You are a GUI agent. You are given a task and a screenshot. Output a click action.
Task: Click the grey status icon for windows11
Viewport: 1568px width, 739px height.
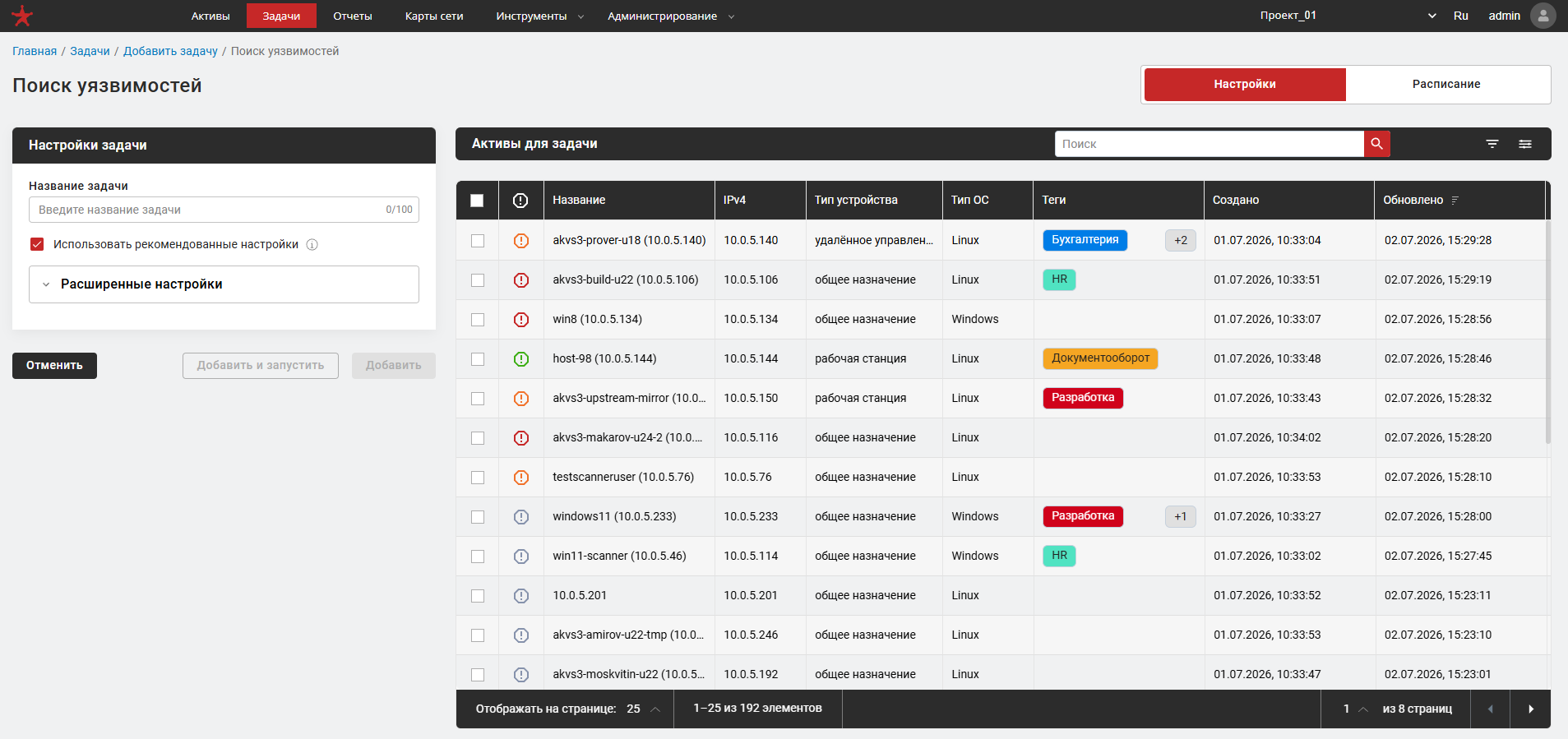tap(521, 517)
